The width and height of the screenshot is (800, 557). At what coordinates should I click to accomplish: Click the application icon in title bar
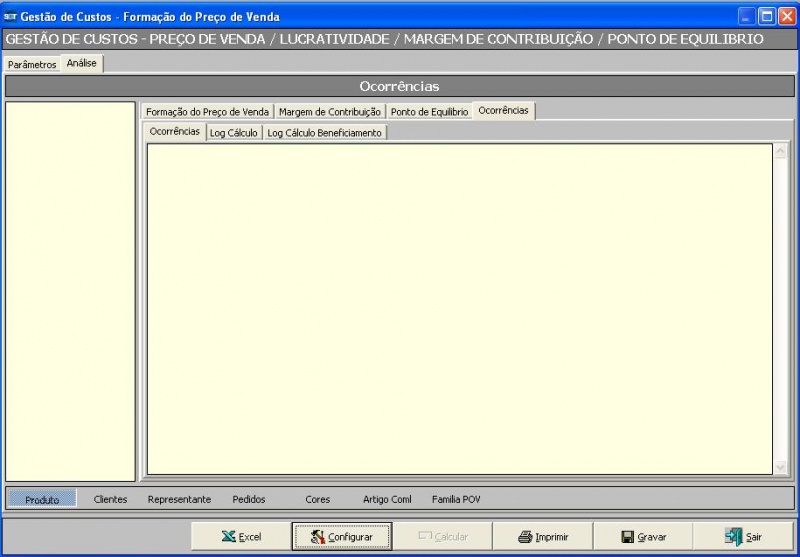(x=11, y=16)
